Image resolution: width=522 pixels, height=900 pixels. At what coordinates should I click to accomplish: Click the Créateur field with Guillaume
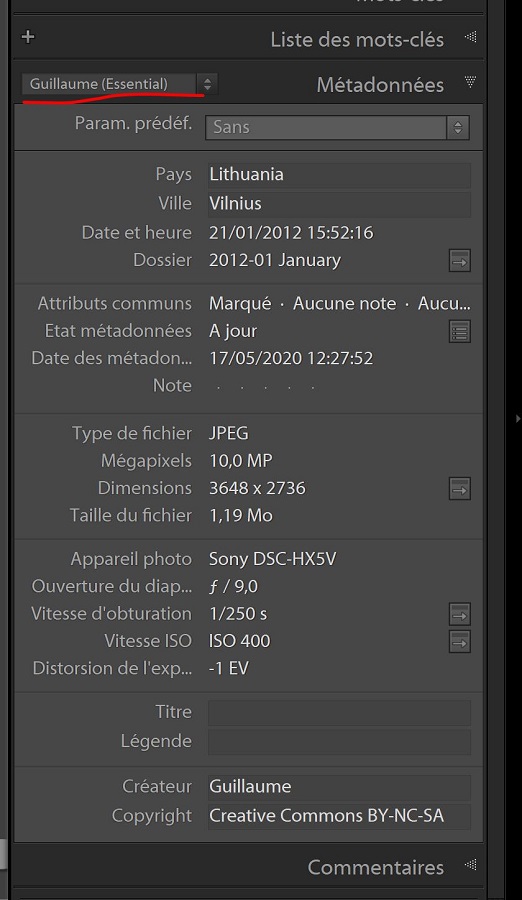point(339,787)
